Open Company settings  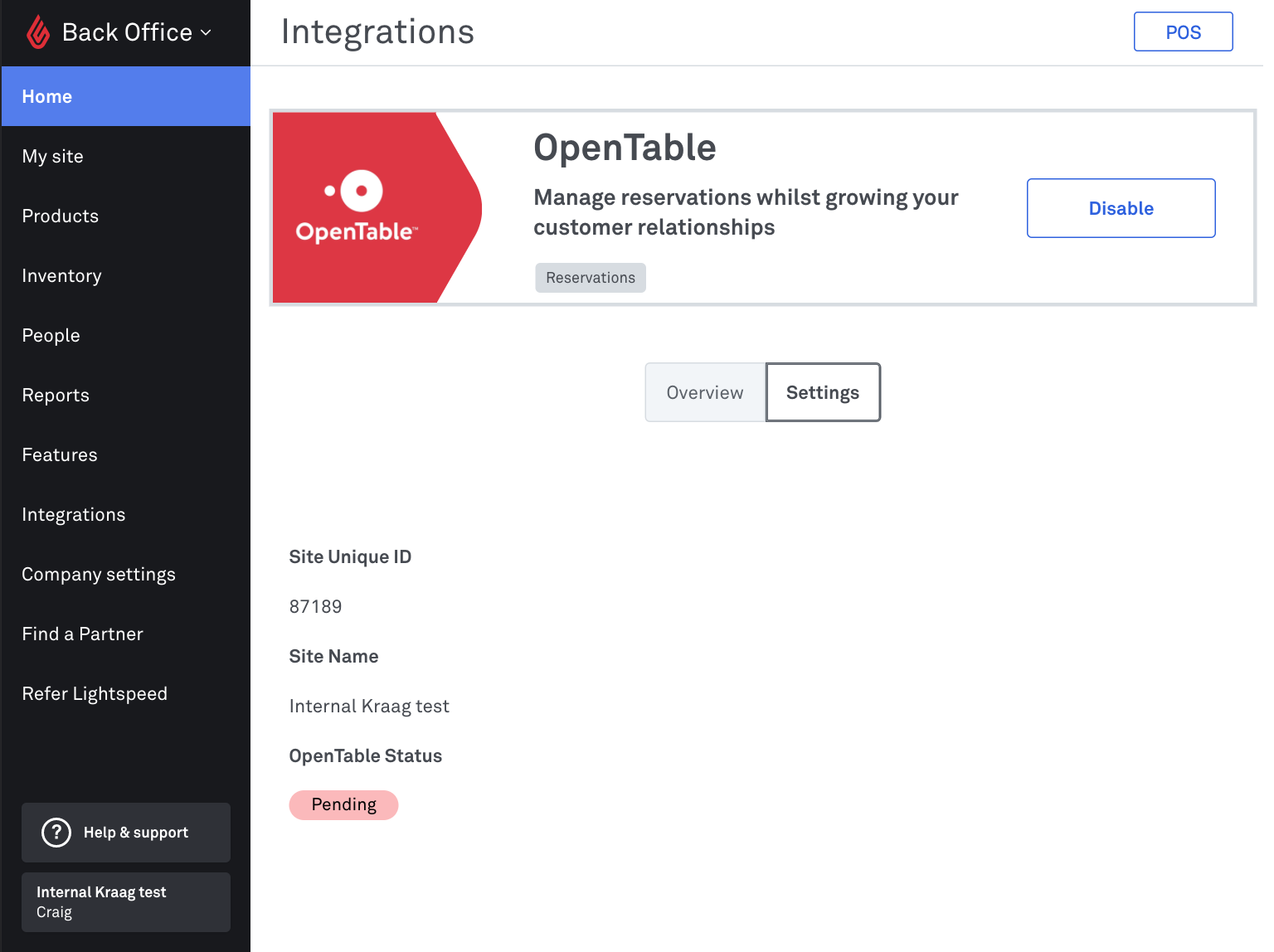click(x=99, y=574)
